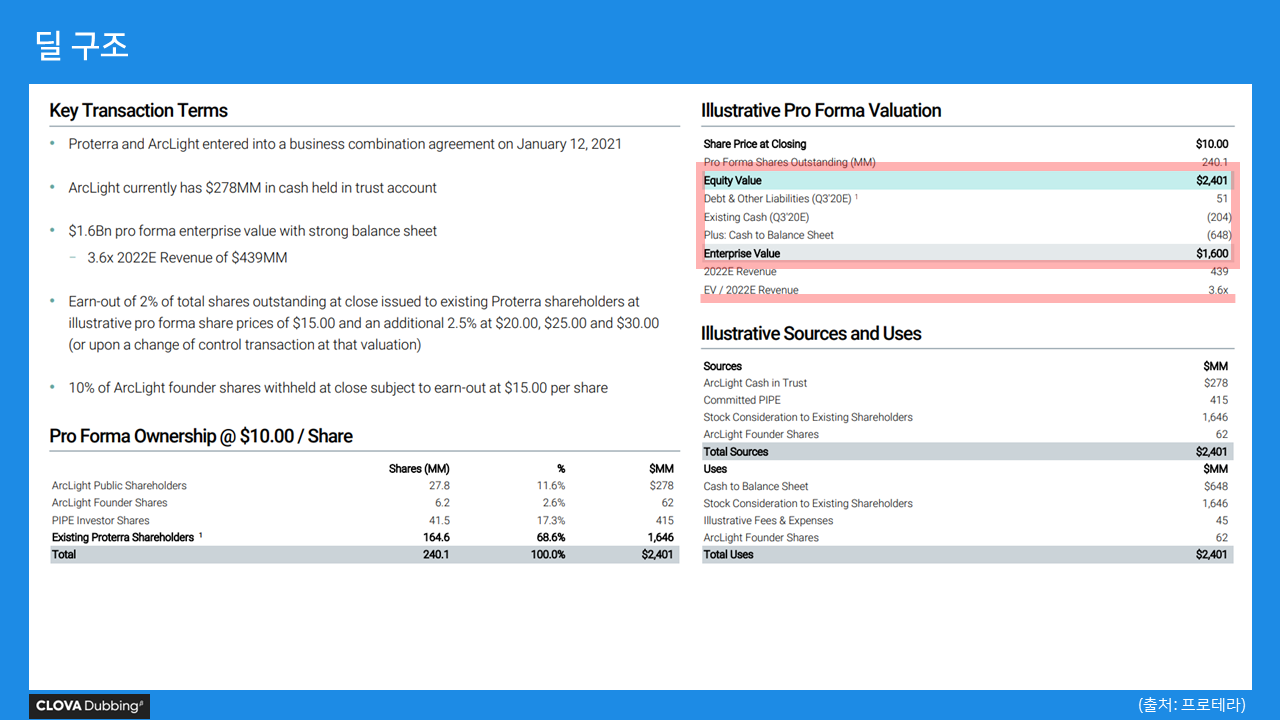
Task: Click the 'ArcLight Public Shareholders' row
Action: point(364,486)
